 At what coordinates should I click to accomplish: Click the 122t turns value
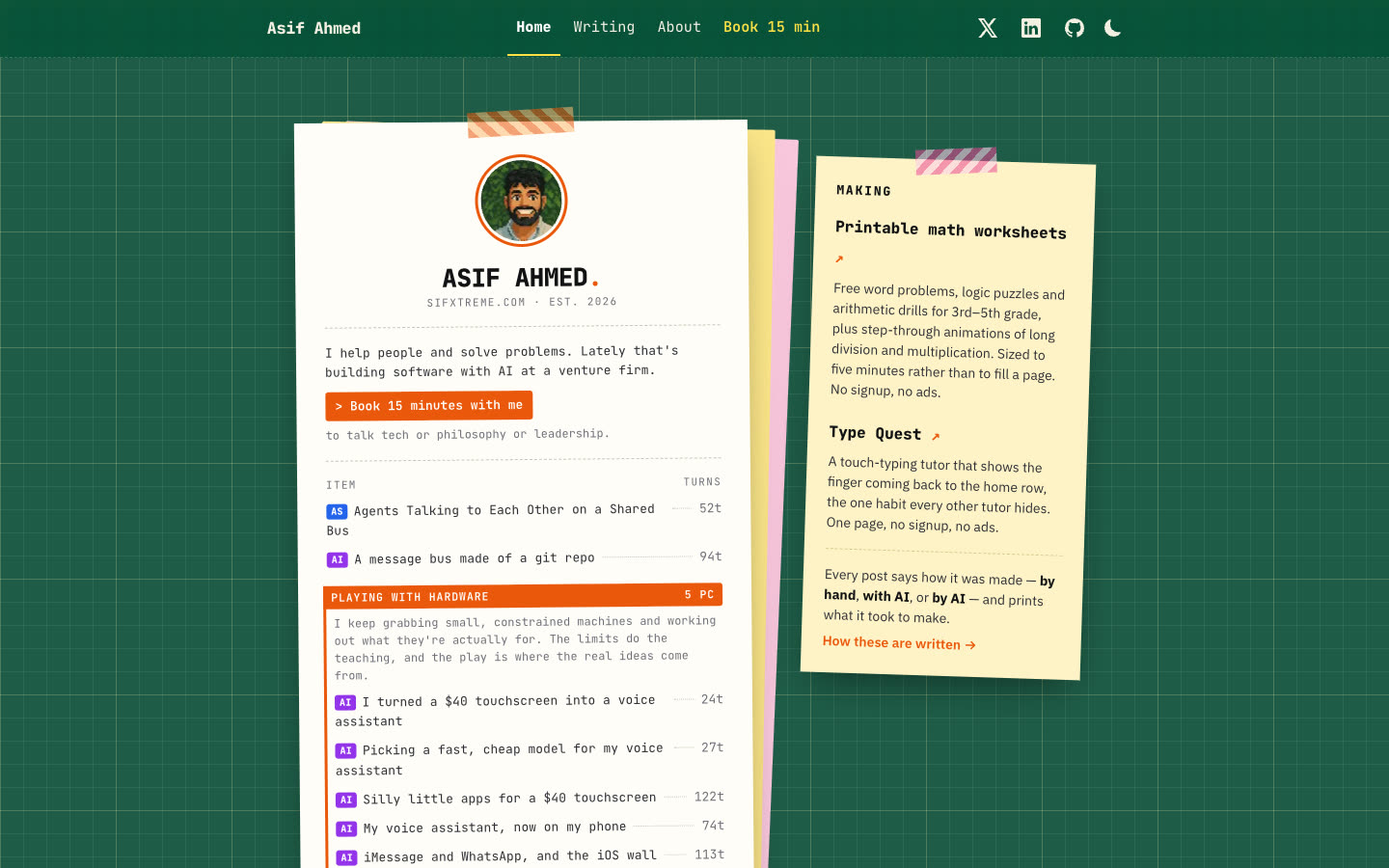[709, 797]
